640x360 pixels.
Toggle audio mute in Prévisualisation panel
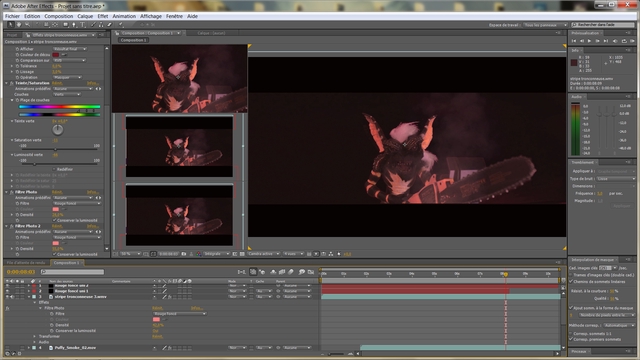coord(616,41)
